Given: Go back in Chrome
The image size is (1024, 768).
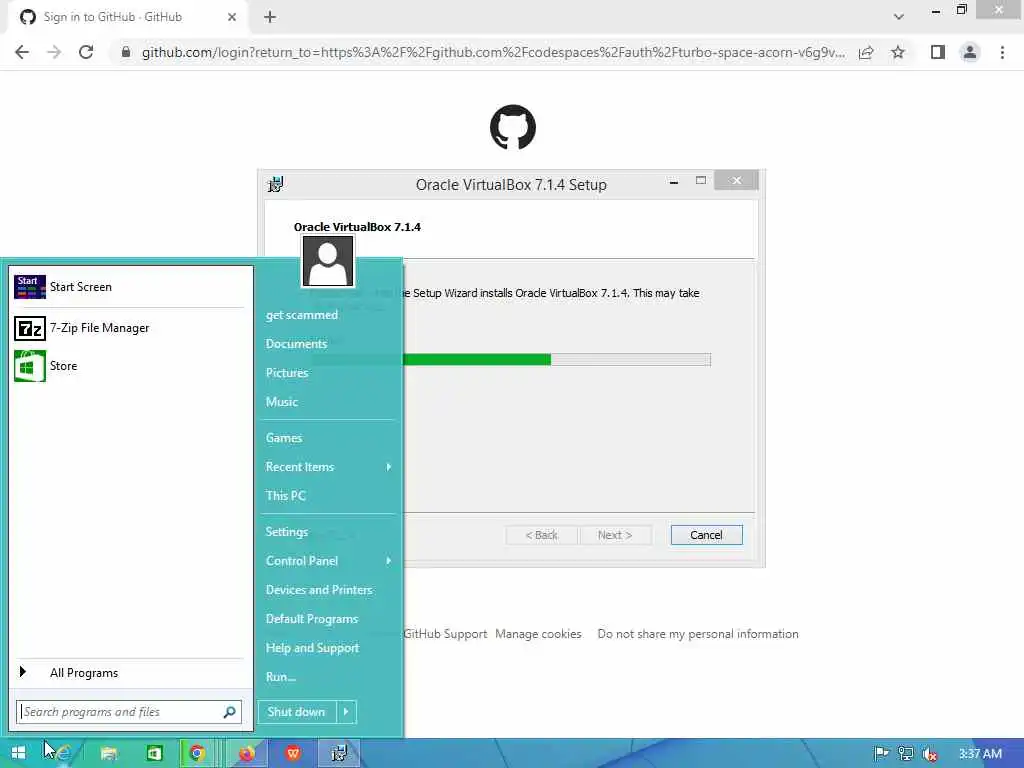Looking at the screenshot, I should click(x=22, y=52).
